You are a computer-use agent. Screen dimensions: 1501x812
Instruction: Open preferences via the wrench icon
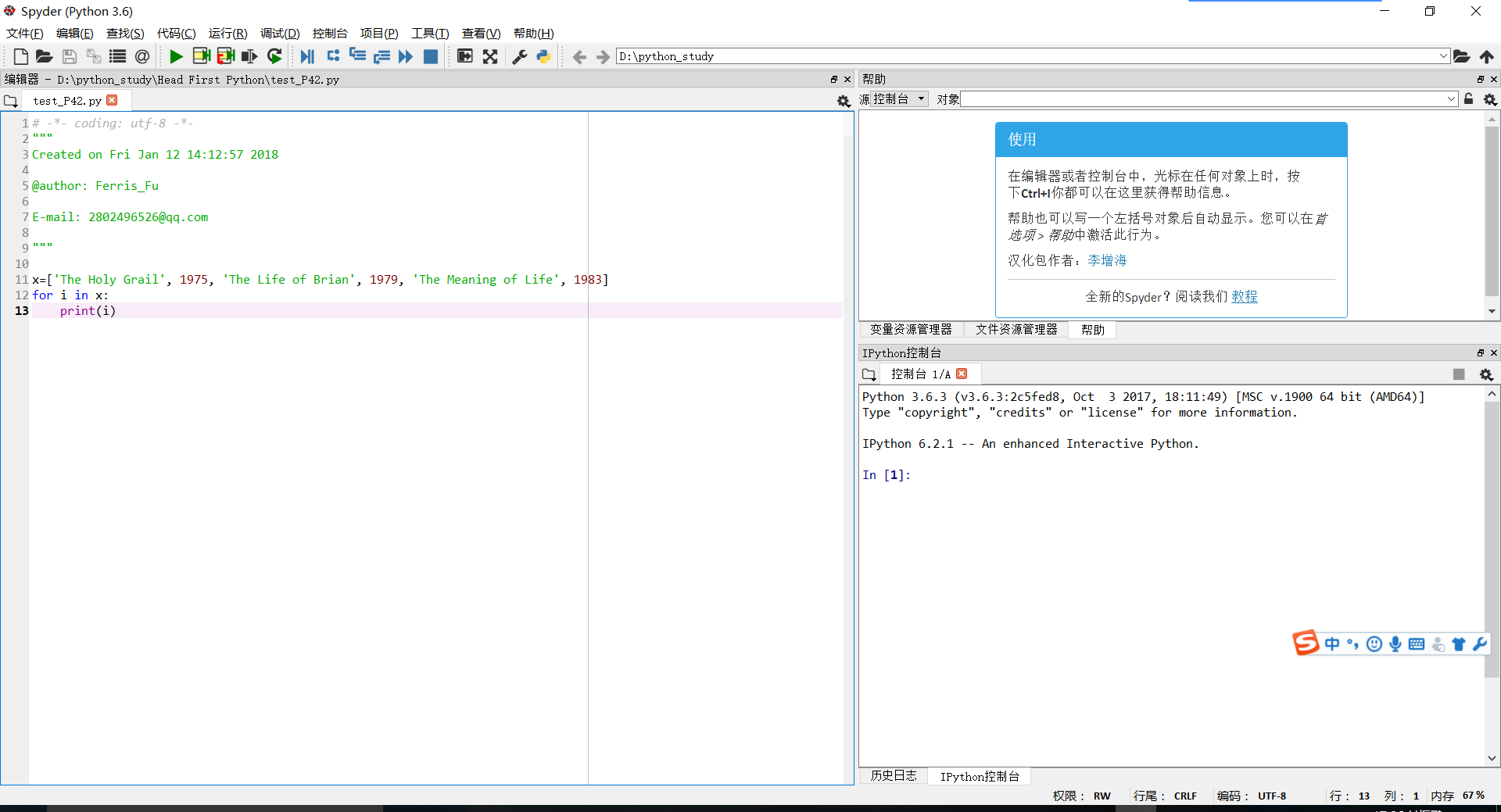(519, 56)
